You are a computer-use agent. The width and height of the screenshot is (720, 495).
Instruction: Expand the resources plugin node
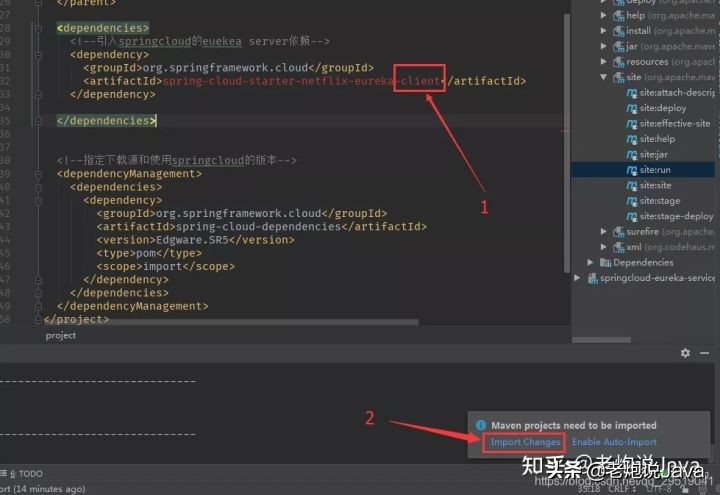(603, 62)
